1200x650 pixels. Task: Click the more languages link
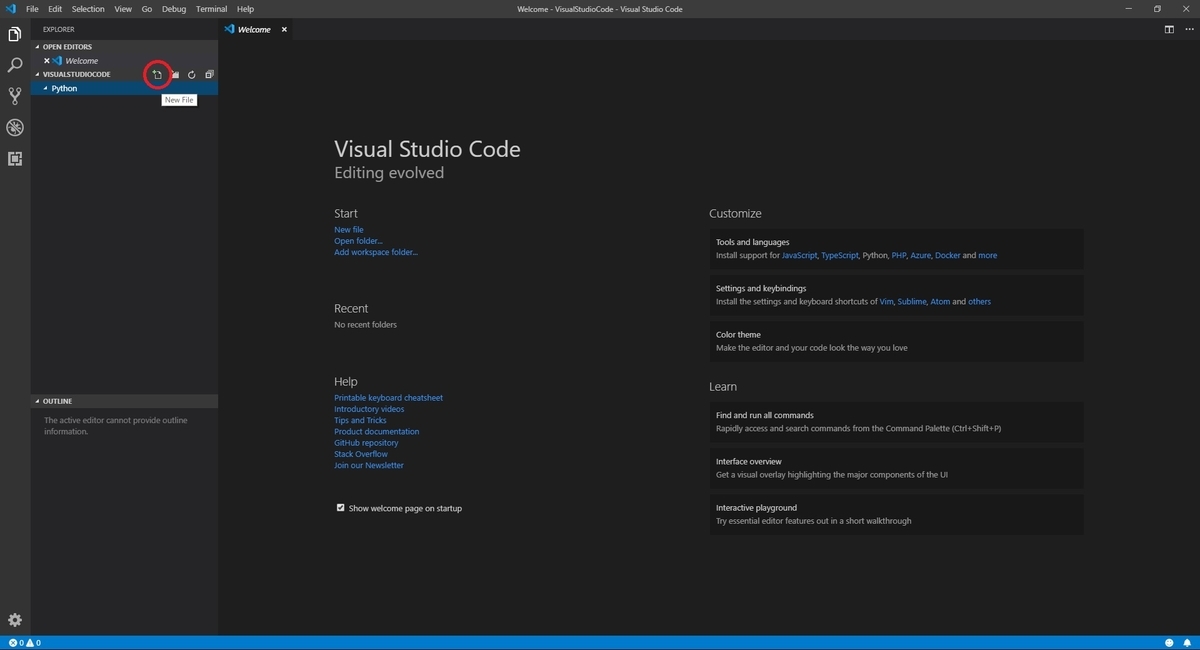pos(988,256)
